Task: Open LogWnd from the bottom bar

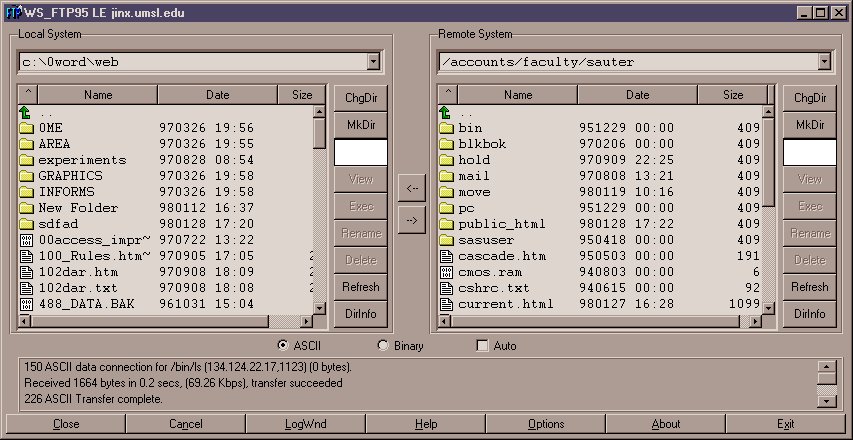Action: click(305, 424)
